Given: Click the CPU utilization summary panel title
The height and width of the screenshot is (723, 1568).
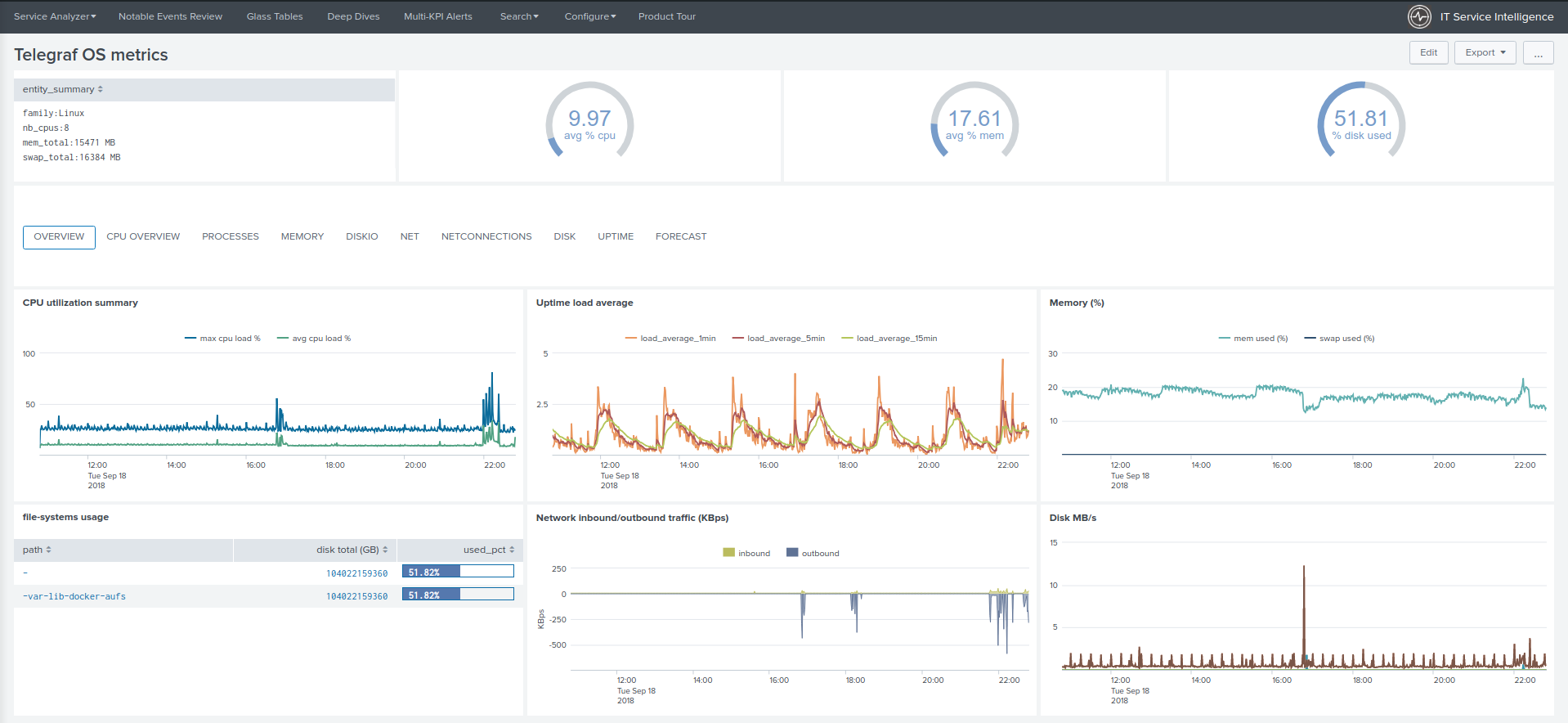Looking at the screenshot, I should (80, 303).
